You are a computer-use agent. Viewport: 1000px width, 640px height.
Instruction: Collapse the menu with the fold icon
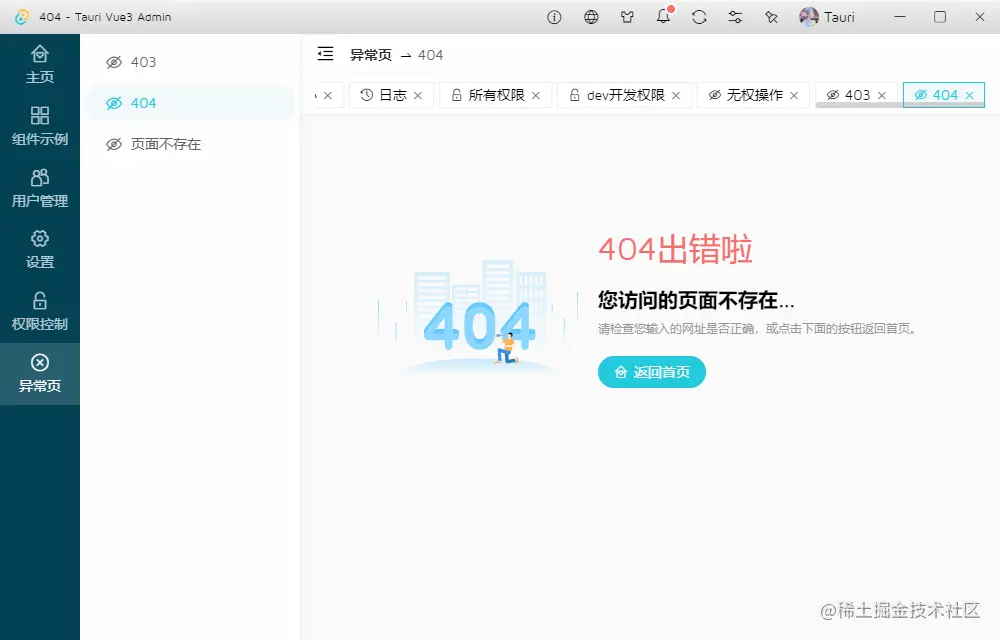[325, 54]
